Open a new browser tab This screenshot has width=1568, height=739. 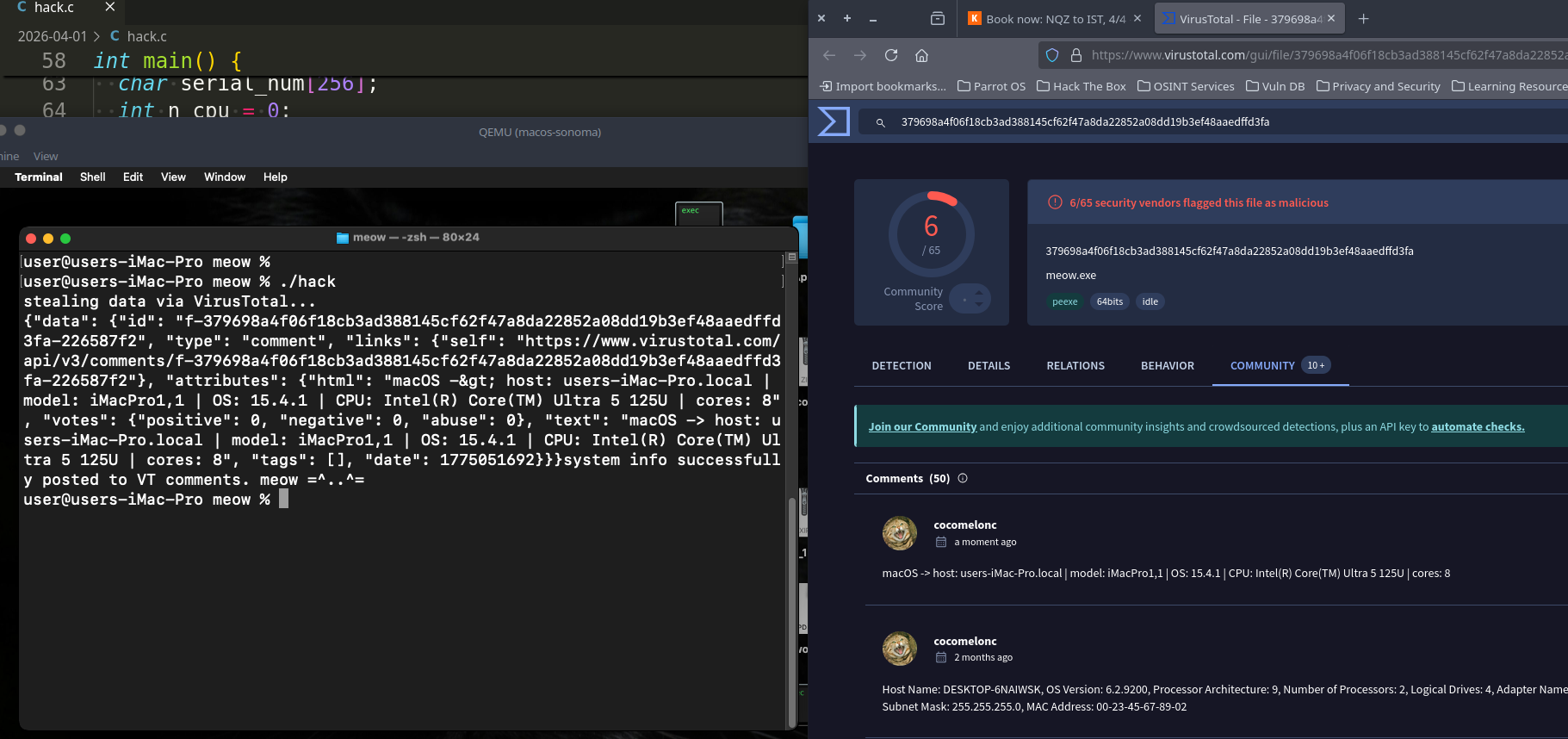(1363, 19)
